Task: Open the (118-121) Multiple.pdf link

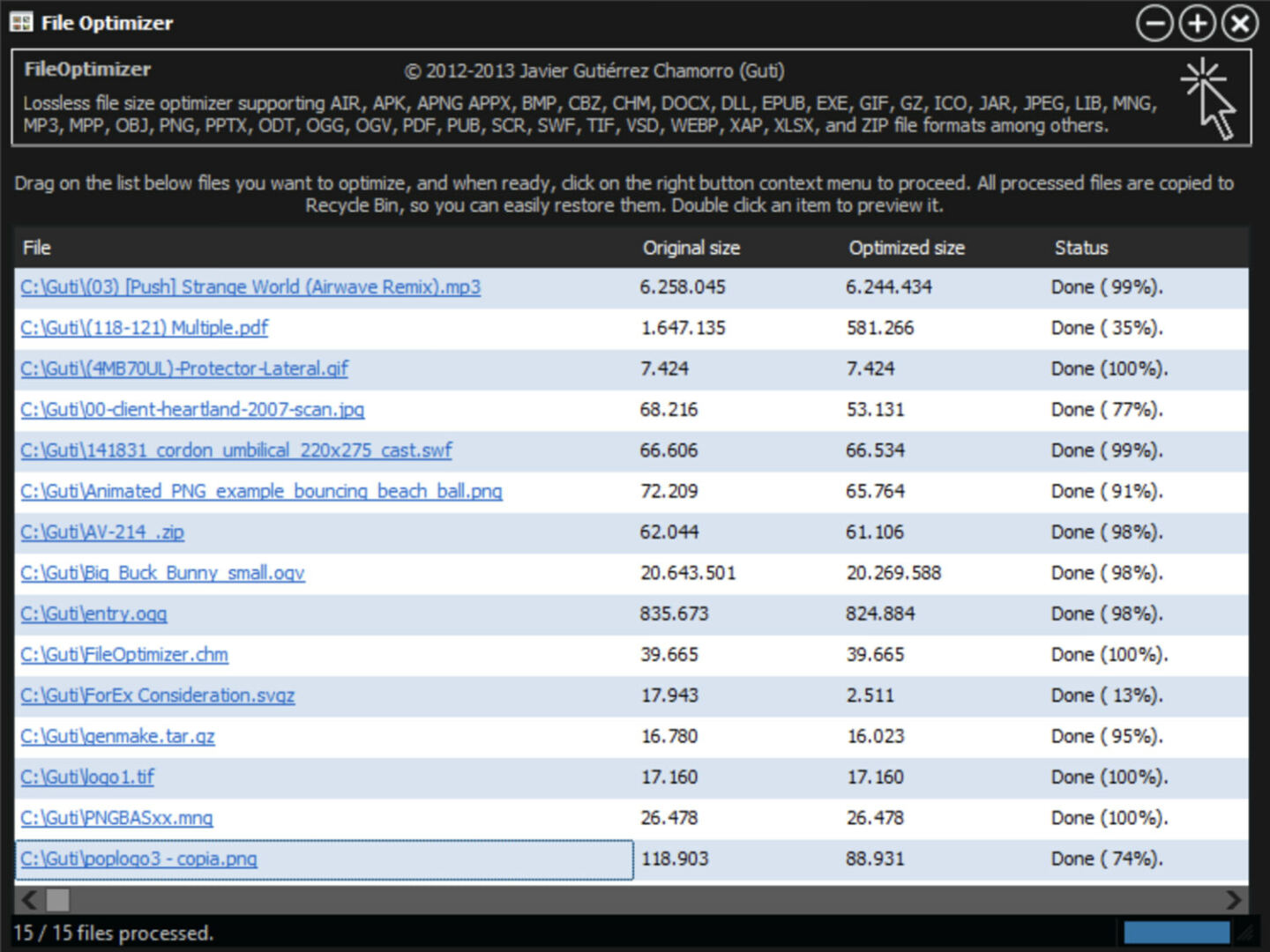Action: [x=145, y=328]
